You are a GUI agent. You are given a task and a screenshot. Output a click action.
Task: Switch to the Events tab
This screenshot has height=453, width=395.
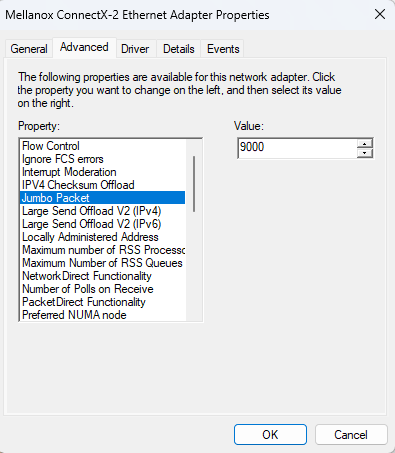coord(223,49)
